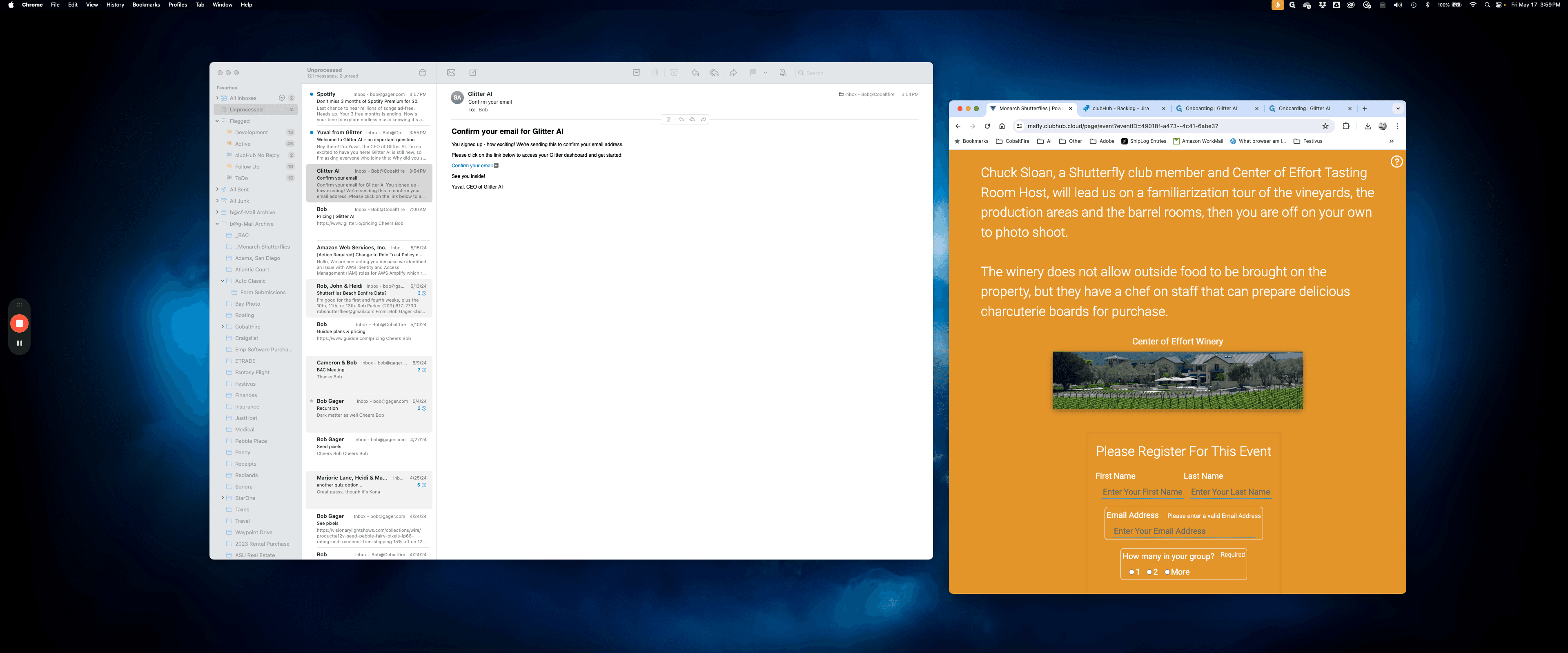Delete message using Mail toolbar trash icon
The image size is (1568, 653).
(655, 72)
